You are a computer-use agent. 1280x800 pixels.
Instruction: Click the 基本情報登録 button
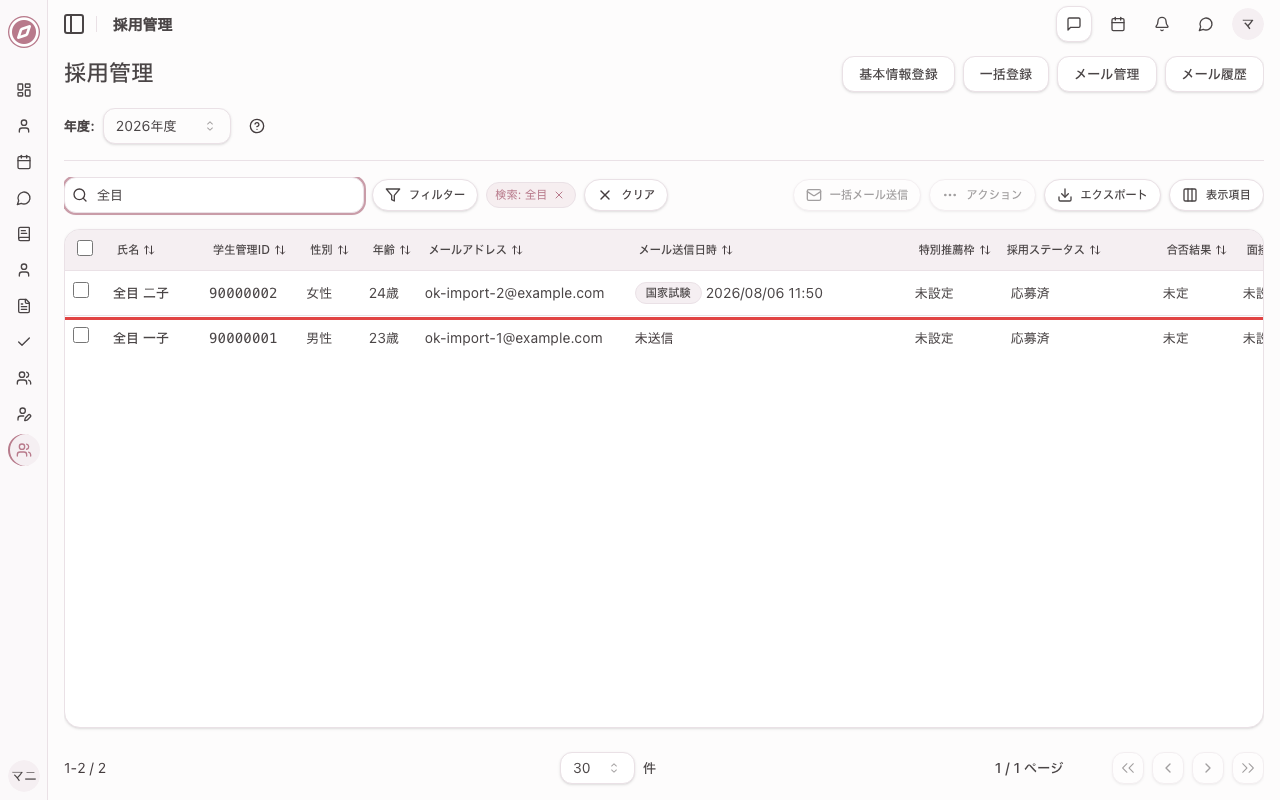point(898,74)
